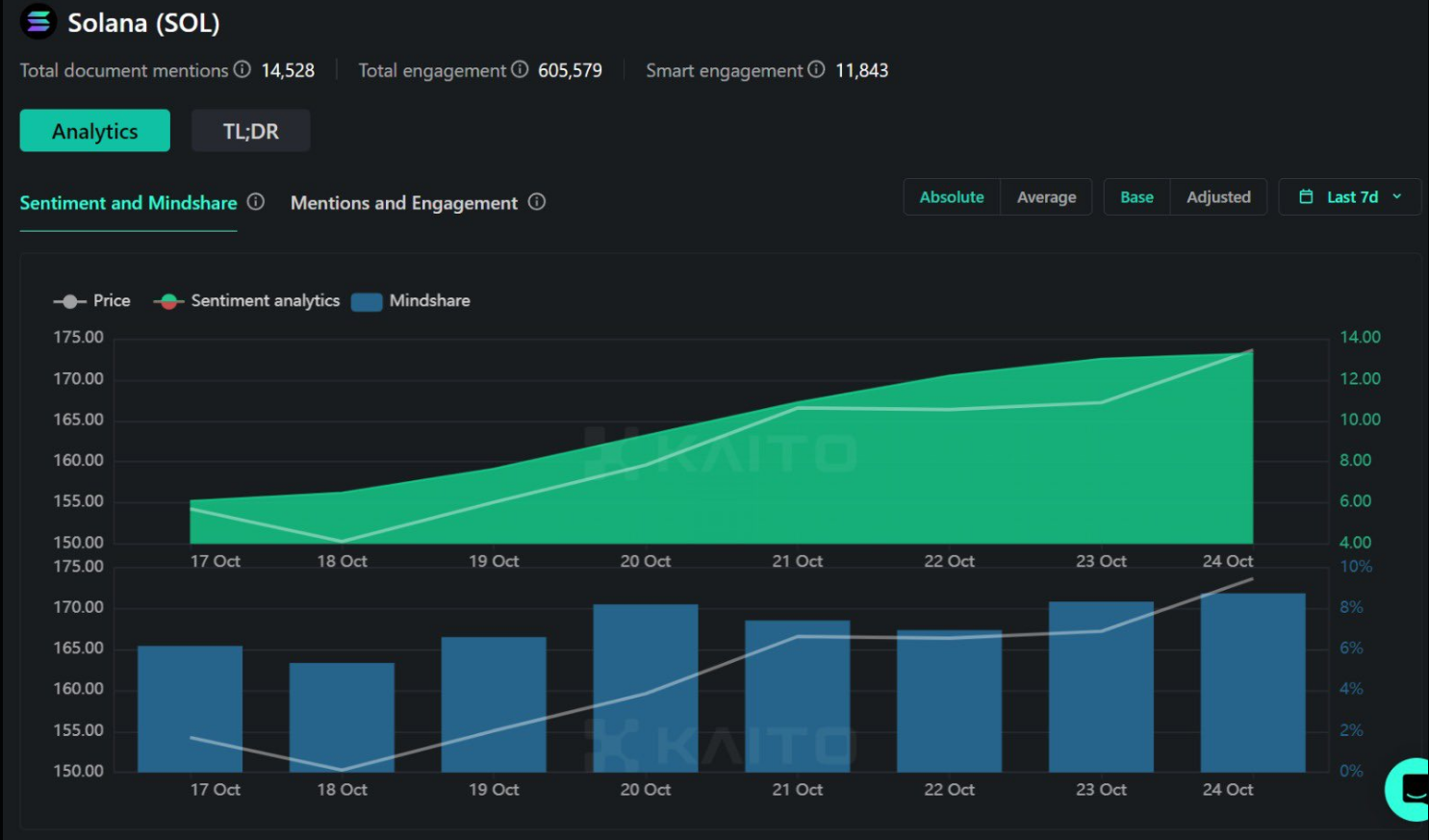
Task: Click the calendar icon in date selector
Action: click(1306, 197)
